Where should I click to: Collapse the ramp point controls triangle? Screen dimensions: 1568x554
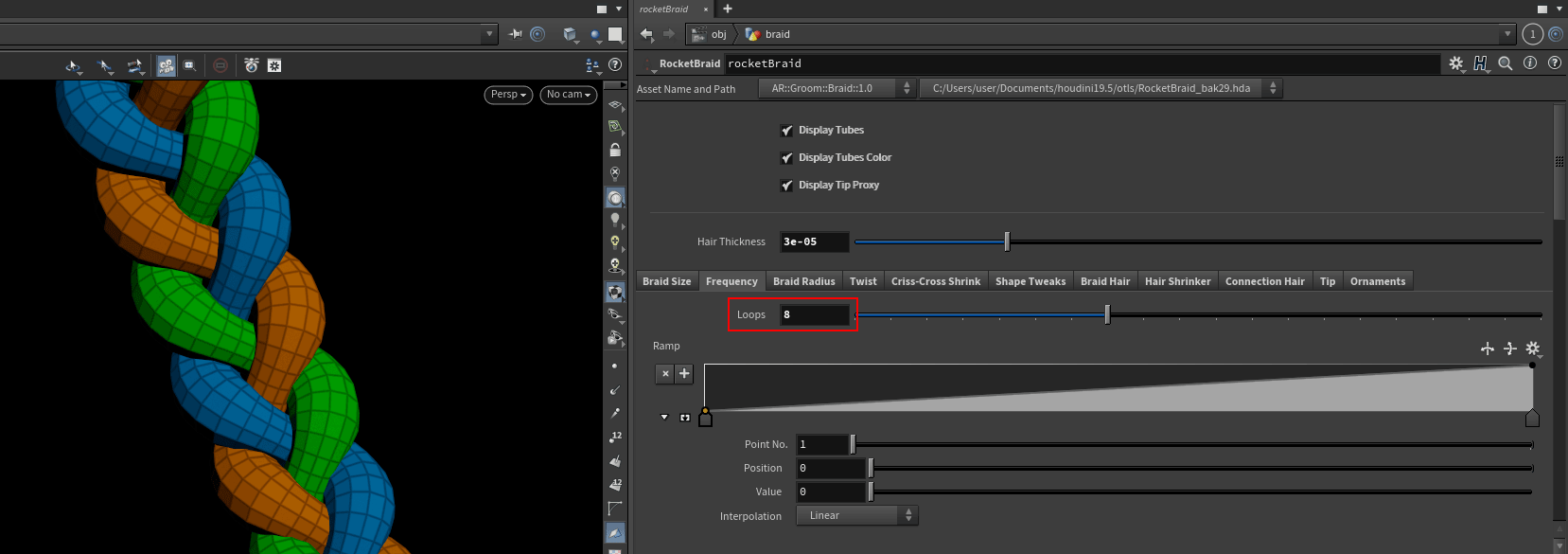pos(664,418)
